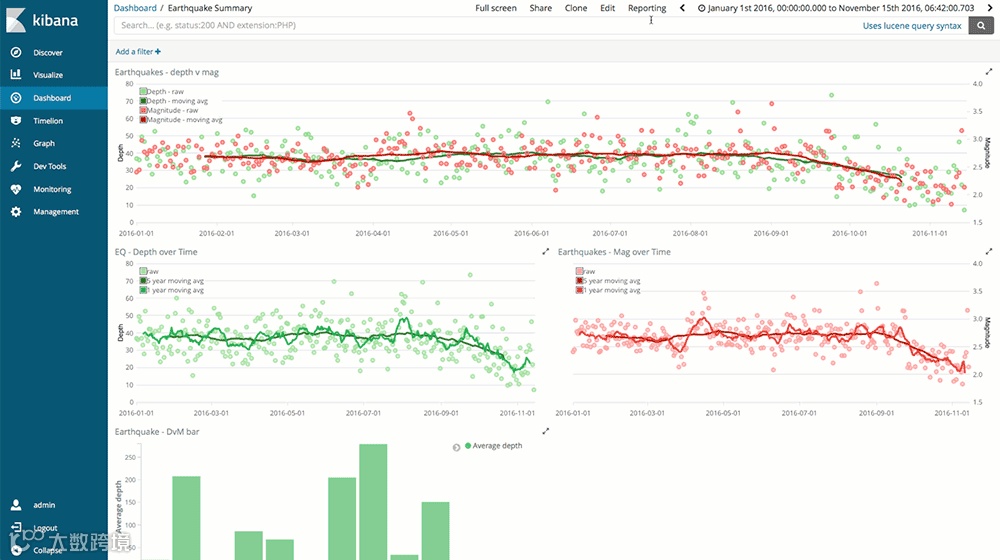Expand the EQ - Depth over Time panel
The height and width of the screenshot is (560, 1000).
pyautogui.click(x=545, y=252)
